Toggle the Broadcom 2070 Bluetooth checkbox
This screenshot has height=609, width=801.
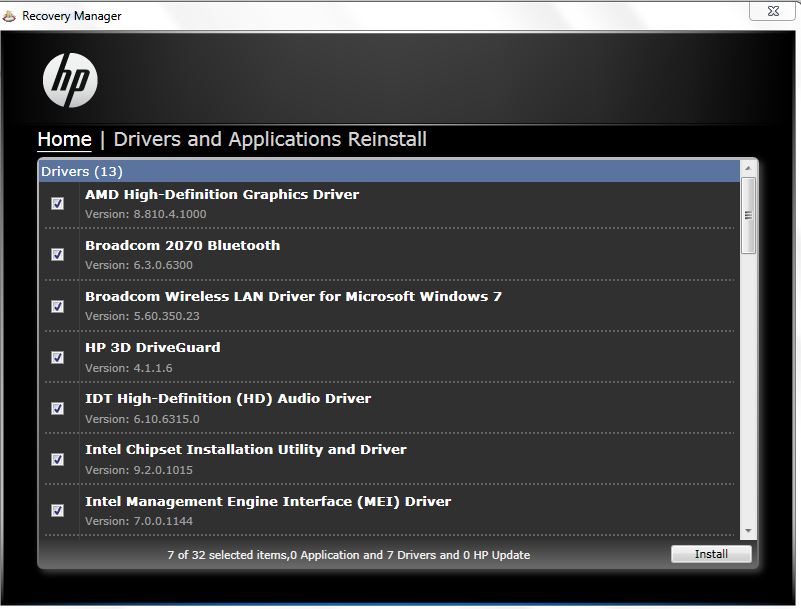57,254
